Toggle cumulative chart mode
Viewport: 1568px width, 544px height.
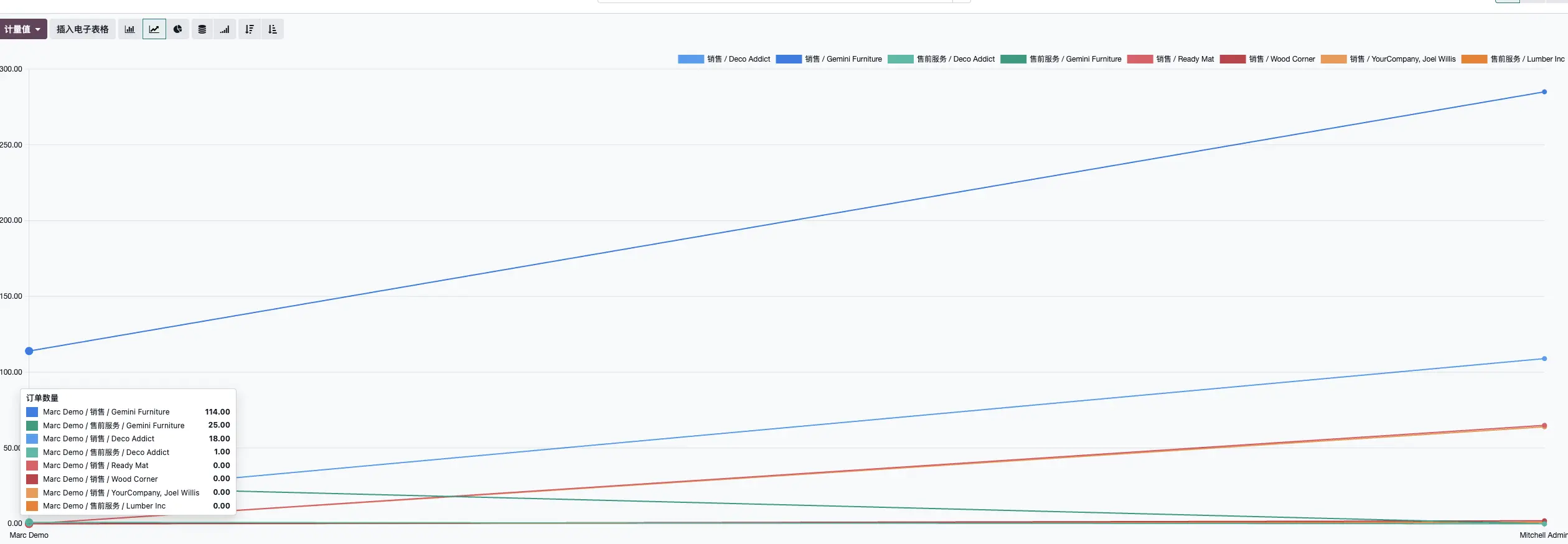click(225, 29)
